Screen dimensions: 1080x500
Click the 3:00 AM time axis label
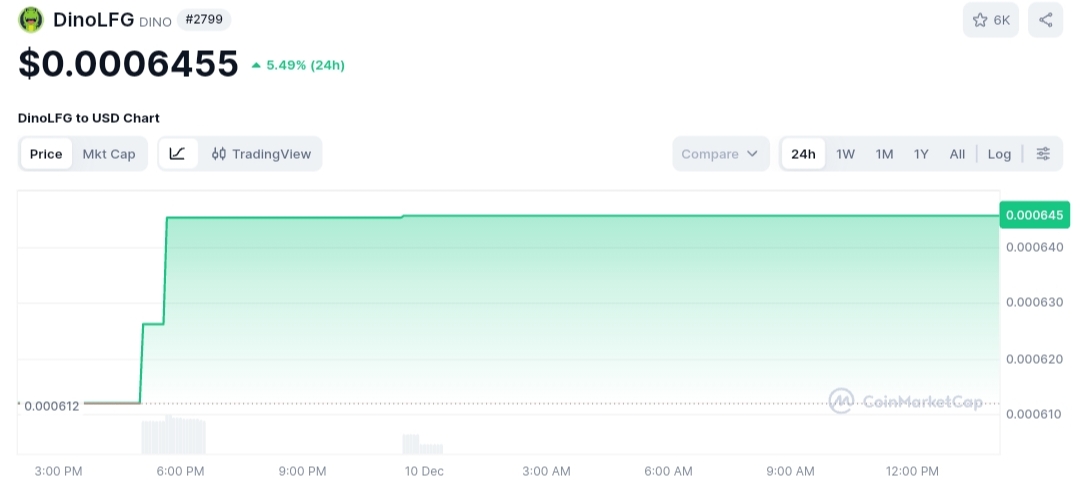(546, 472)
